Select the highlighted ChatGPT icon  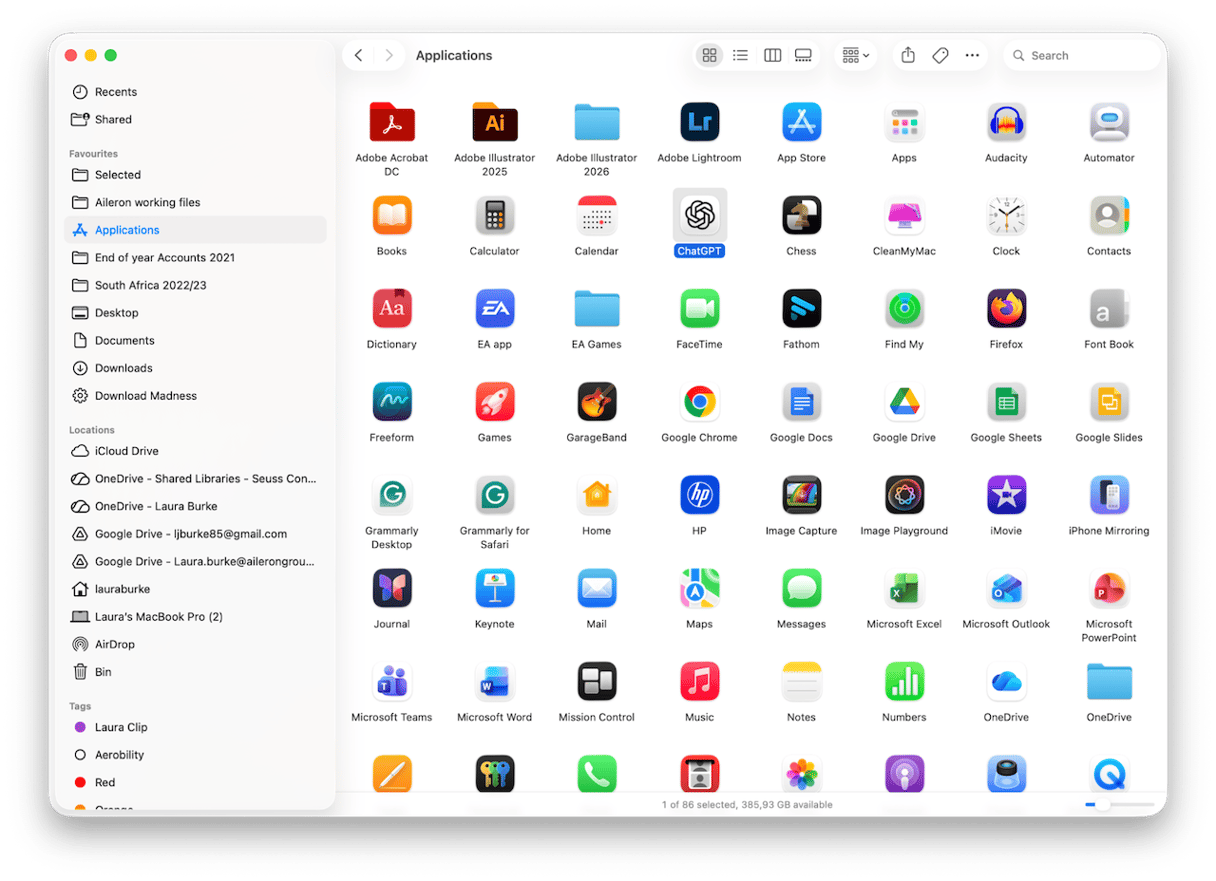pos(699,215)
